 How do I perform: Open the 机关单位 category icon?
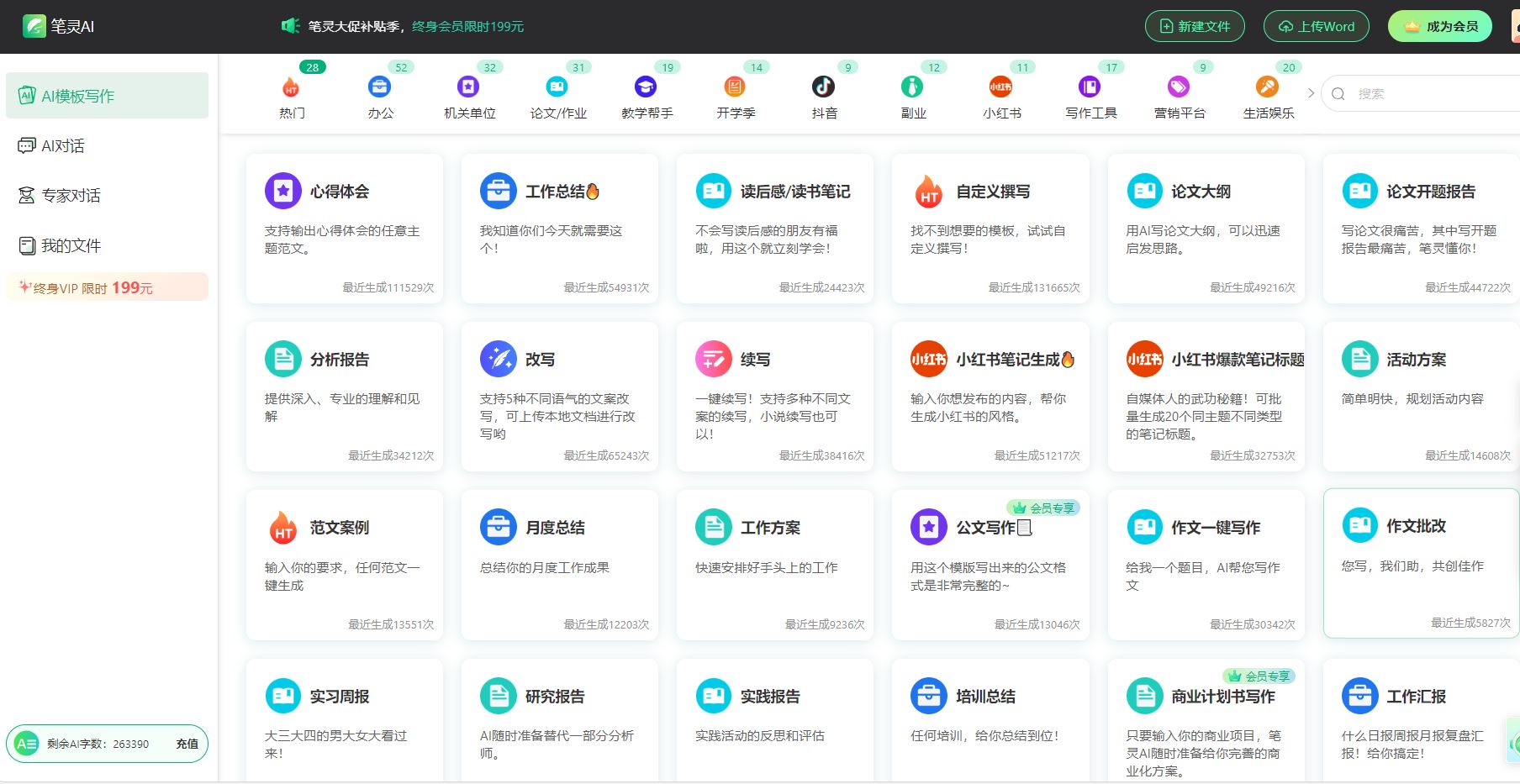click(x=468, y=87)
